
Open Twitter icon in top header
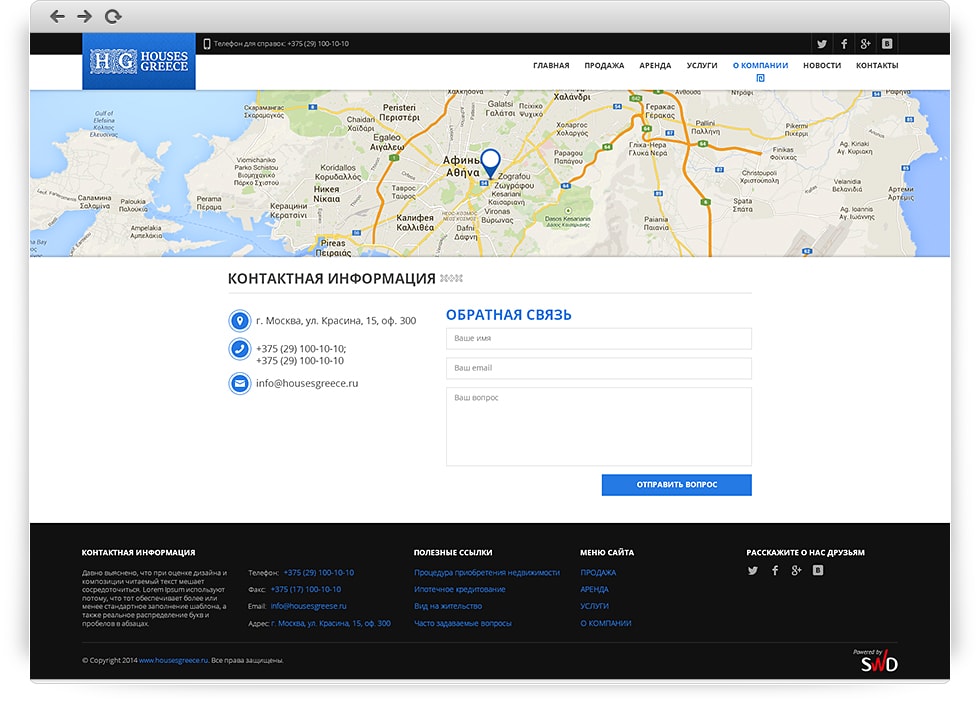pos(822,44)
